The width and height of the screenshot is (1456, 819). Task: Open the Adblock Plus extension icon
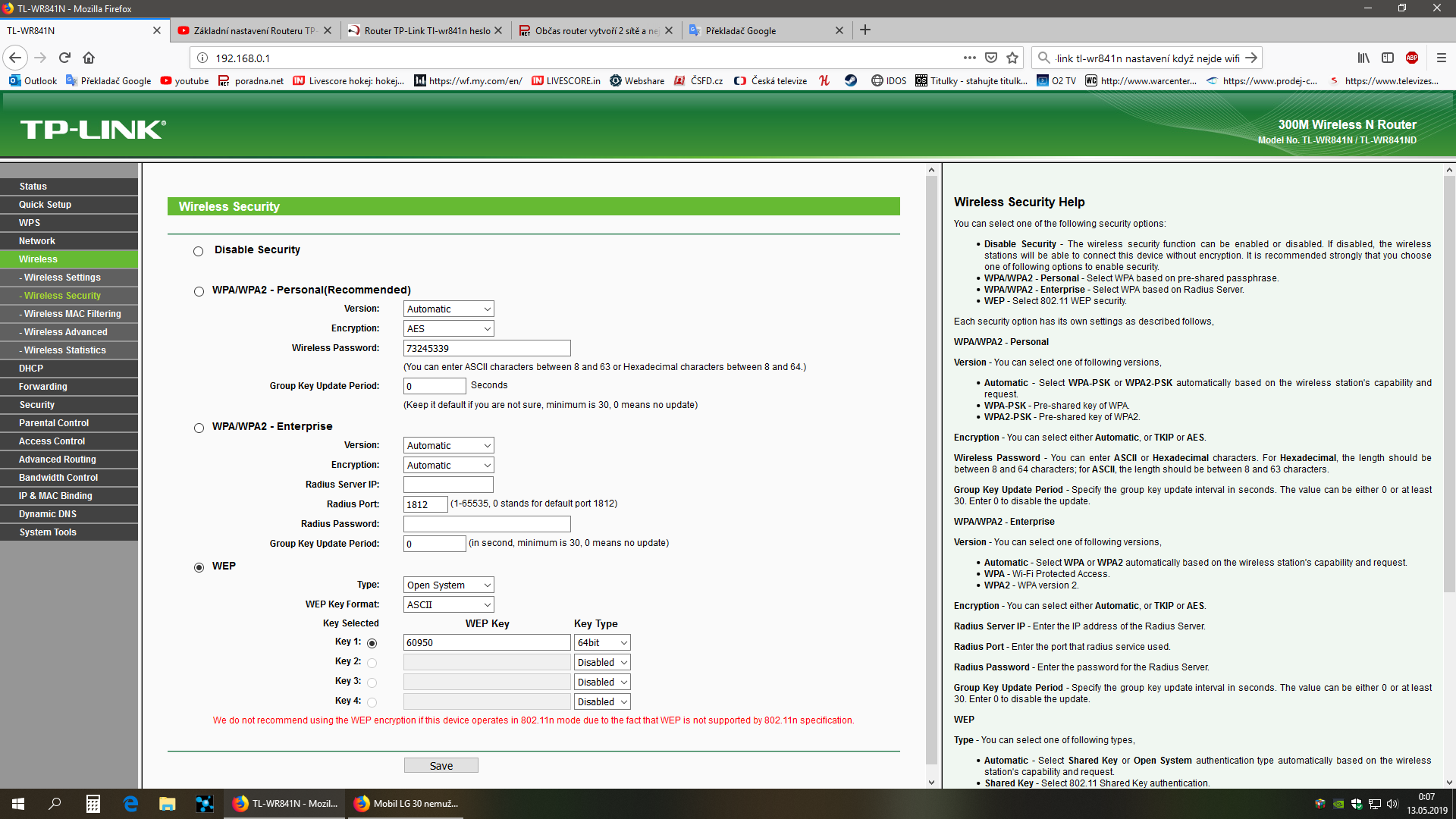click(x=1412, y=58)
